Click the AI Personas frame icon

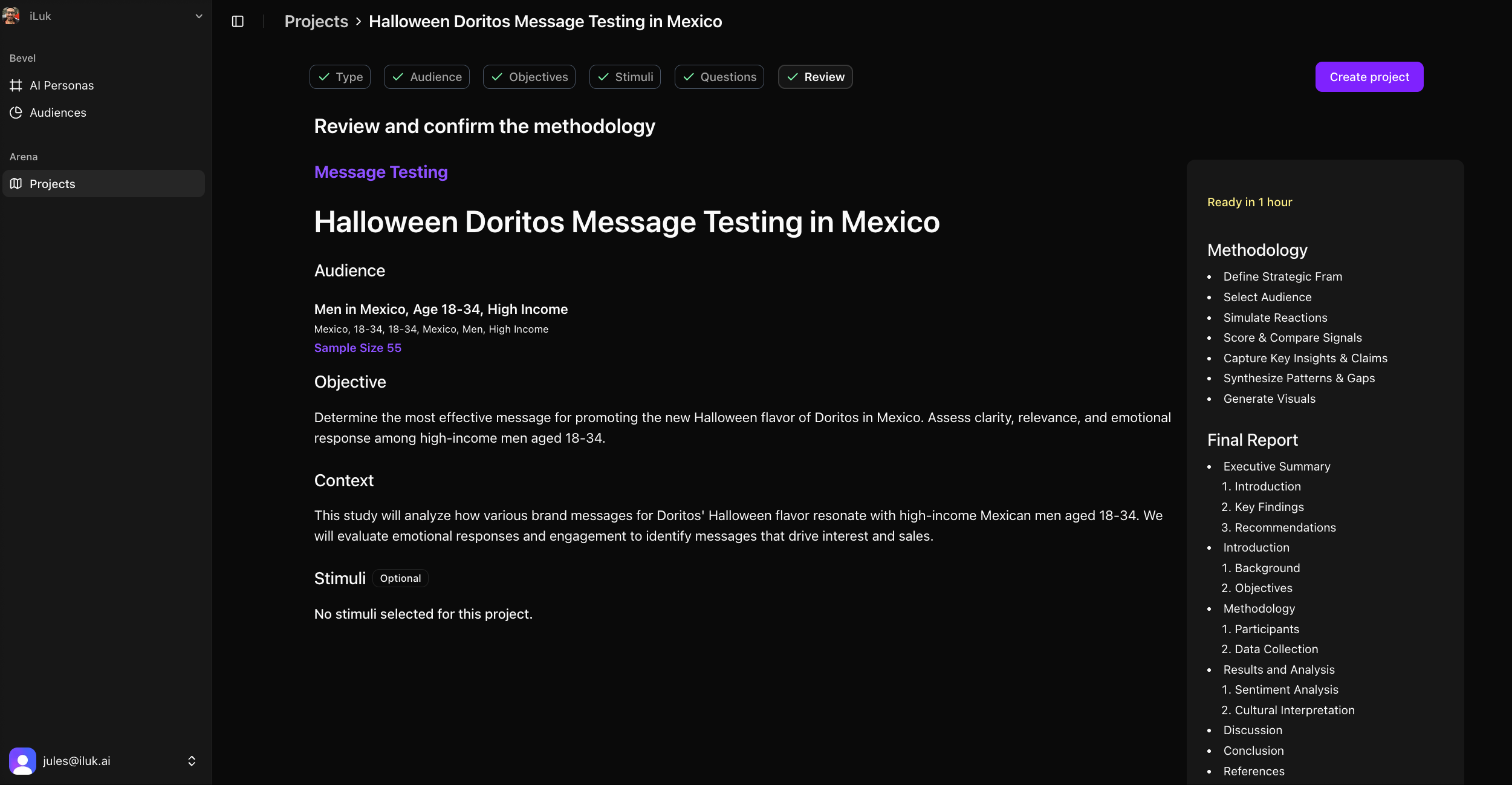pyautogui.click(x=16, y=85)
